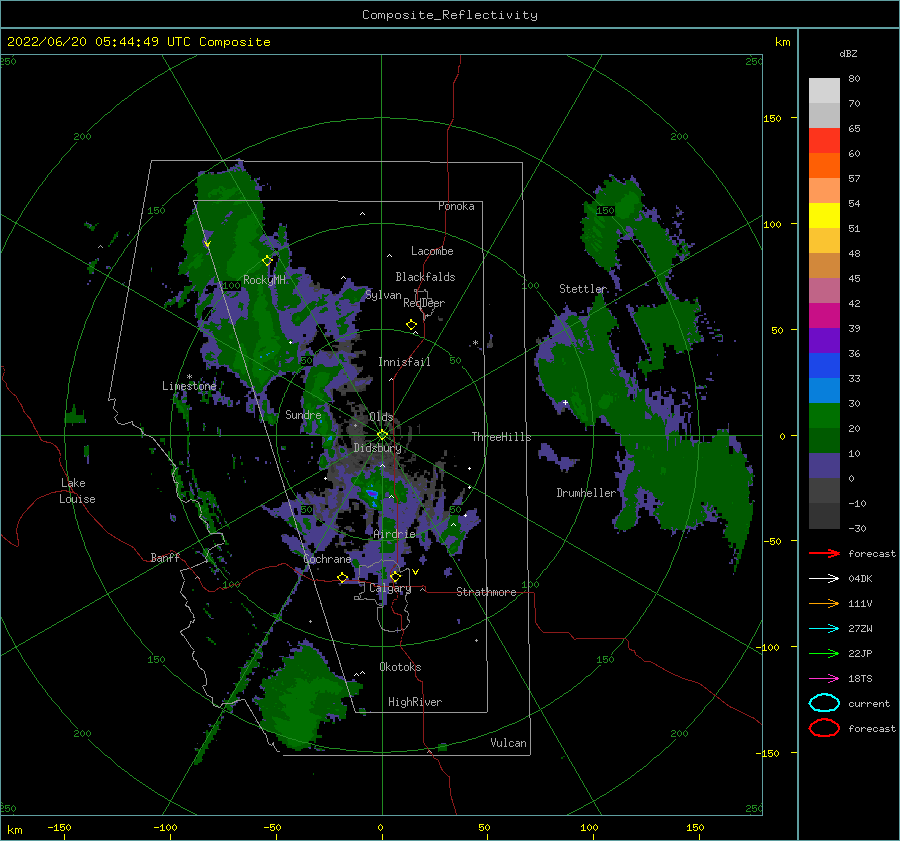Screen dimensions: 900x841
Task: Click the purple 0 to 10 dBZ color swatch
Action: [x=824, y=466]
